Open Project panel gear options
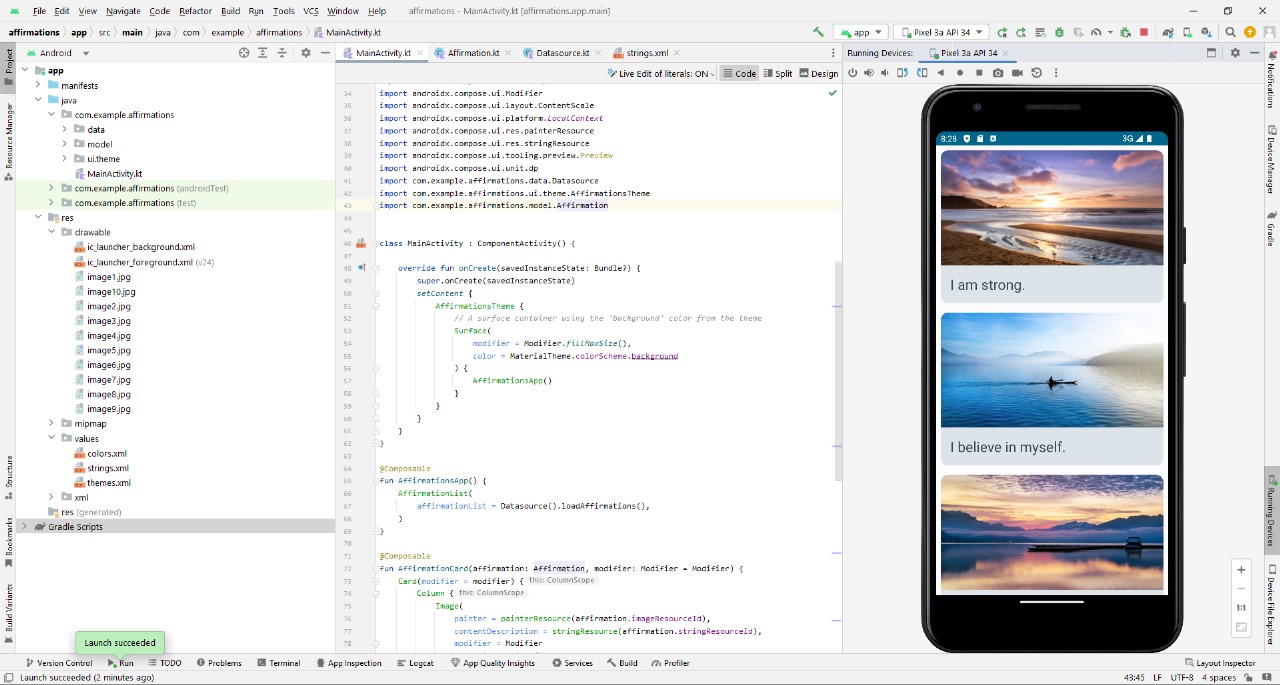The width and height of the screenshot is (1280, 685). (x=306, y=53)
